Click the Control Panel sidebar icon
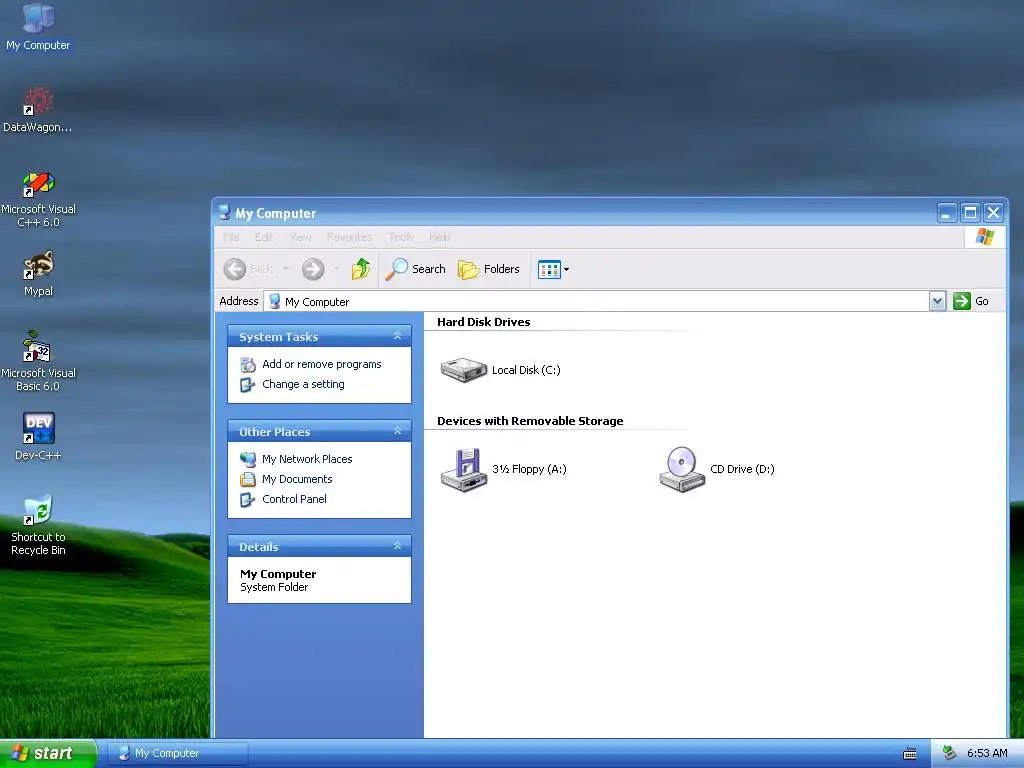 coord(248,500)
